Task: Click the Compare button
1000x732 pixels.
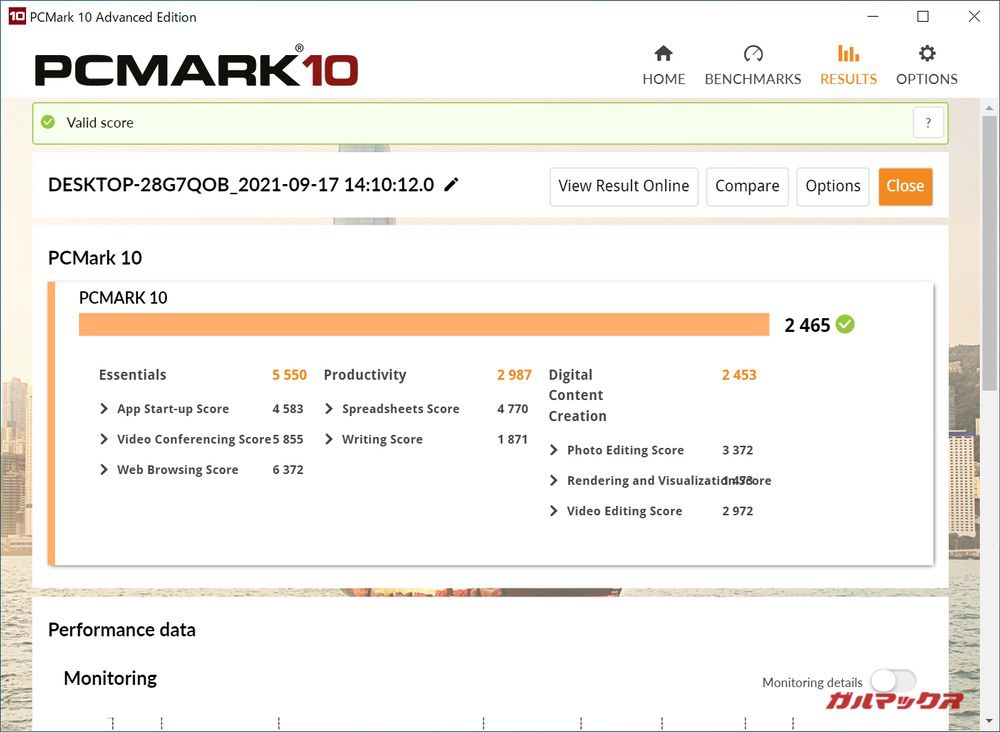Action: click(x=747, y=186)
